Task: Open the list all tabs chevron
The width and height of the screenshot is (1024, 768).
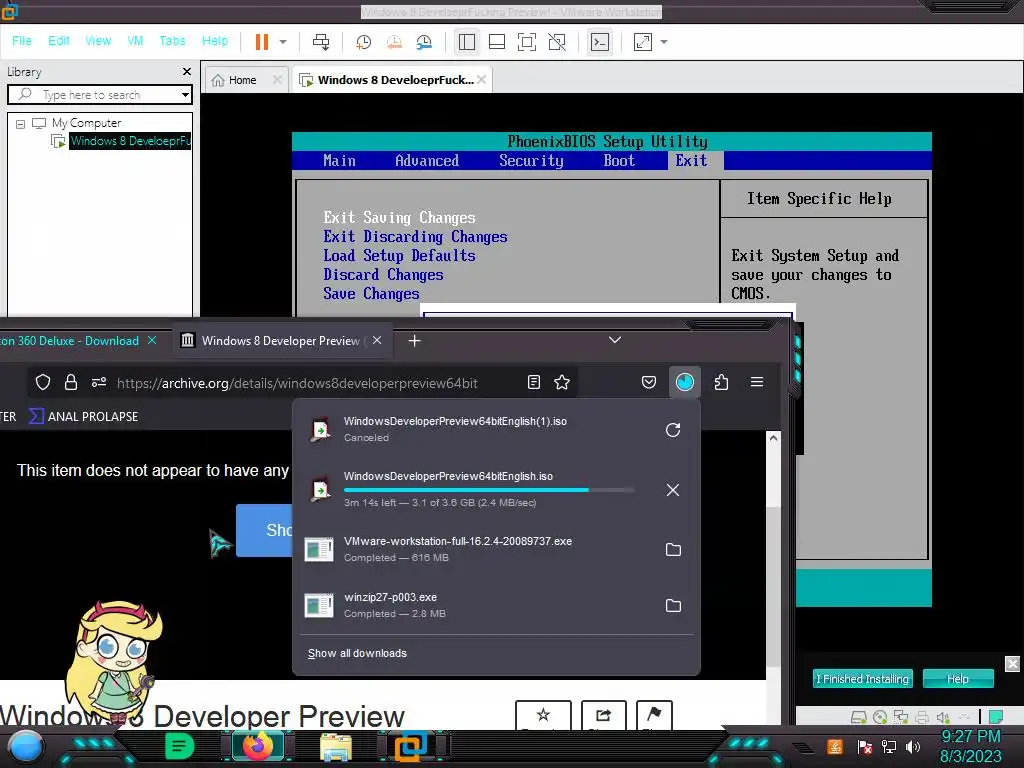Action: pos(615,340)
